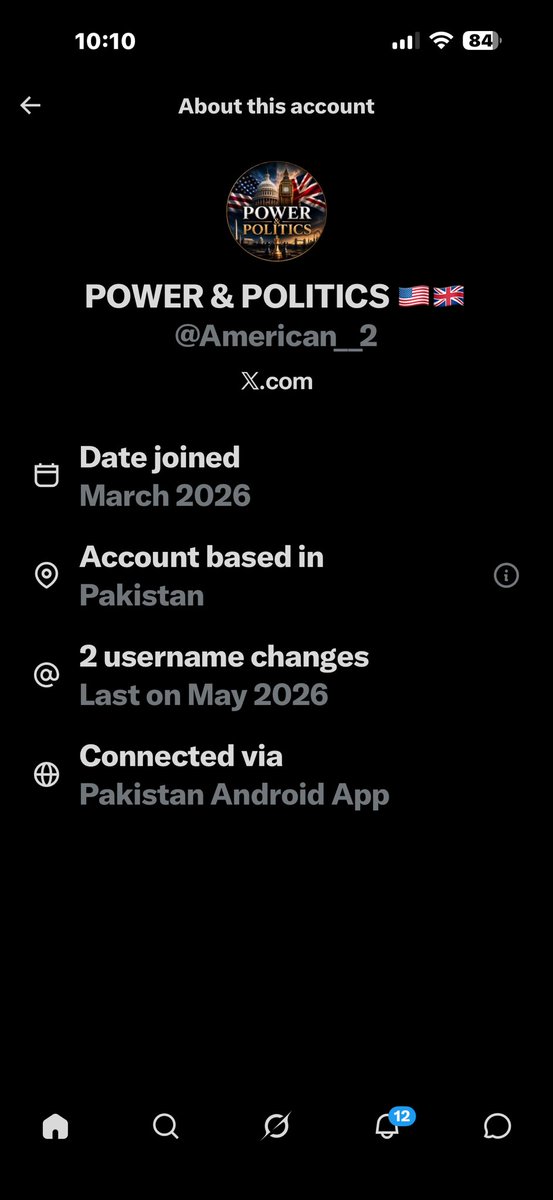The image size is (553, 1200).
Task: Tap the @American__2 handle
Action: click(x=276, y=337)
